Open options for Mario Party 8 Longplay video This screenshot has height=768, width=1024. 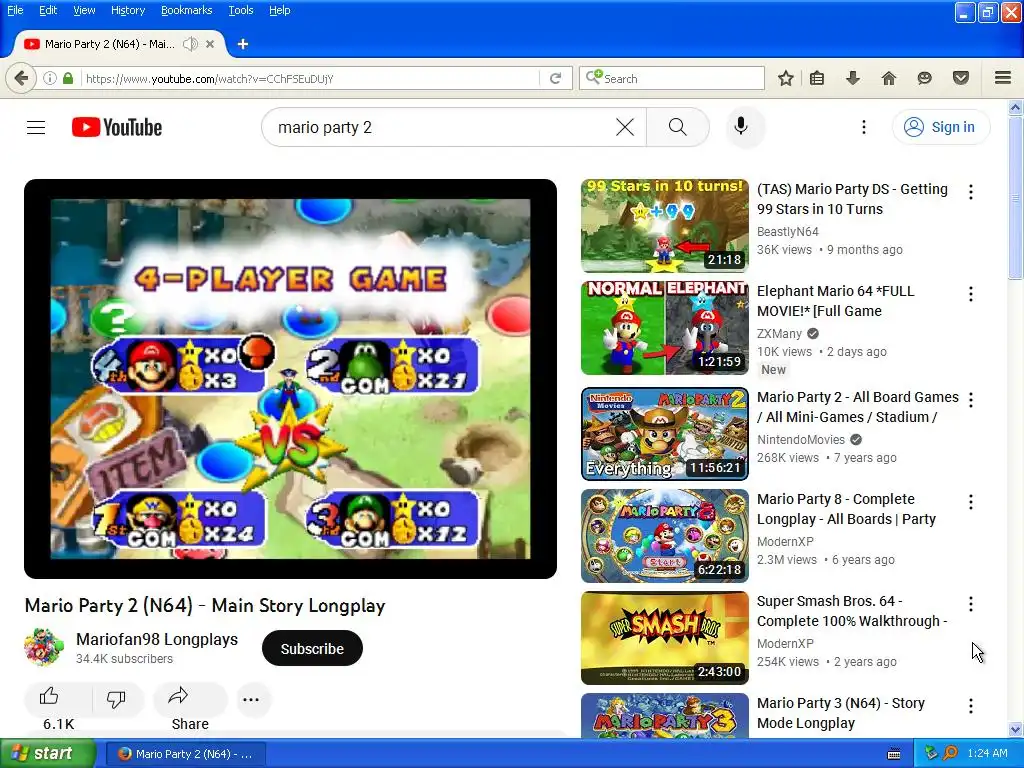(x=971, y=502)
